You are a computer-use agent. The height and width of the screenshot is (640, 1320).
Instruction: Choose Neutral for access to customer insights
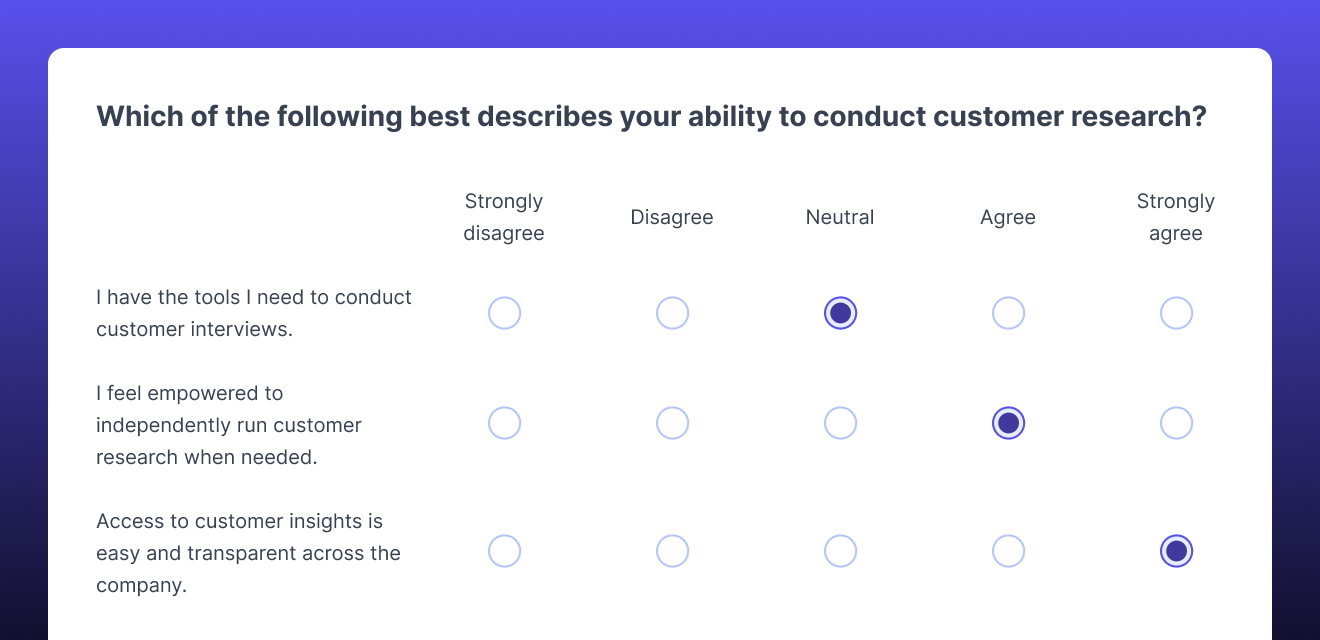point(840,551)
